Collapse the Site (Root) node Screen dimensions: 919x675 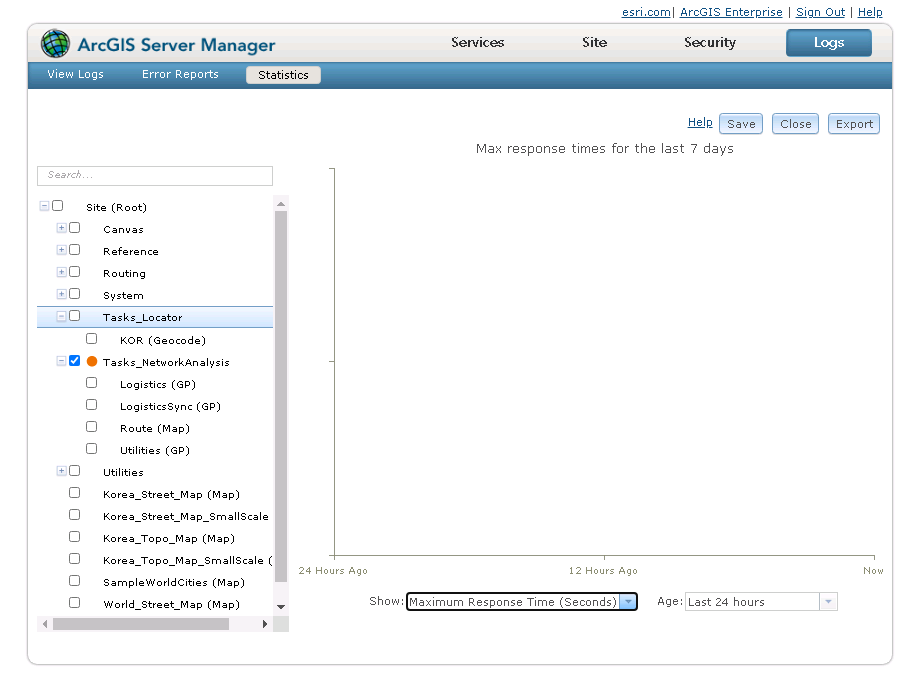(x=44, y=206)
